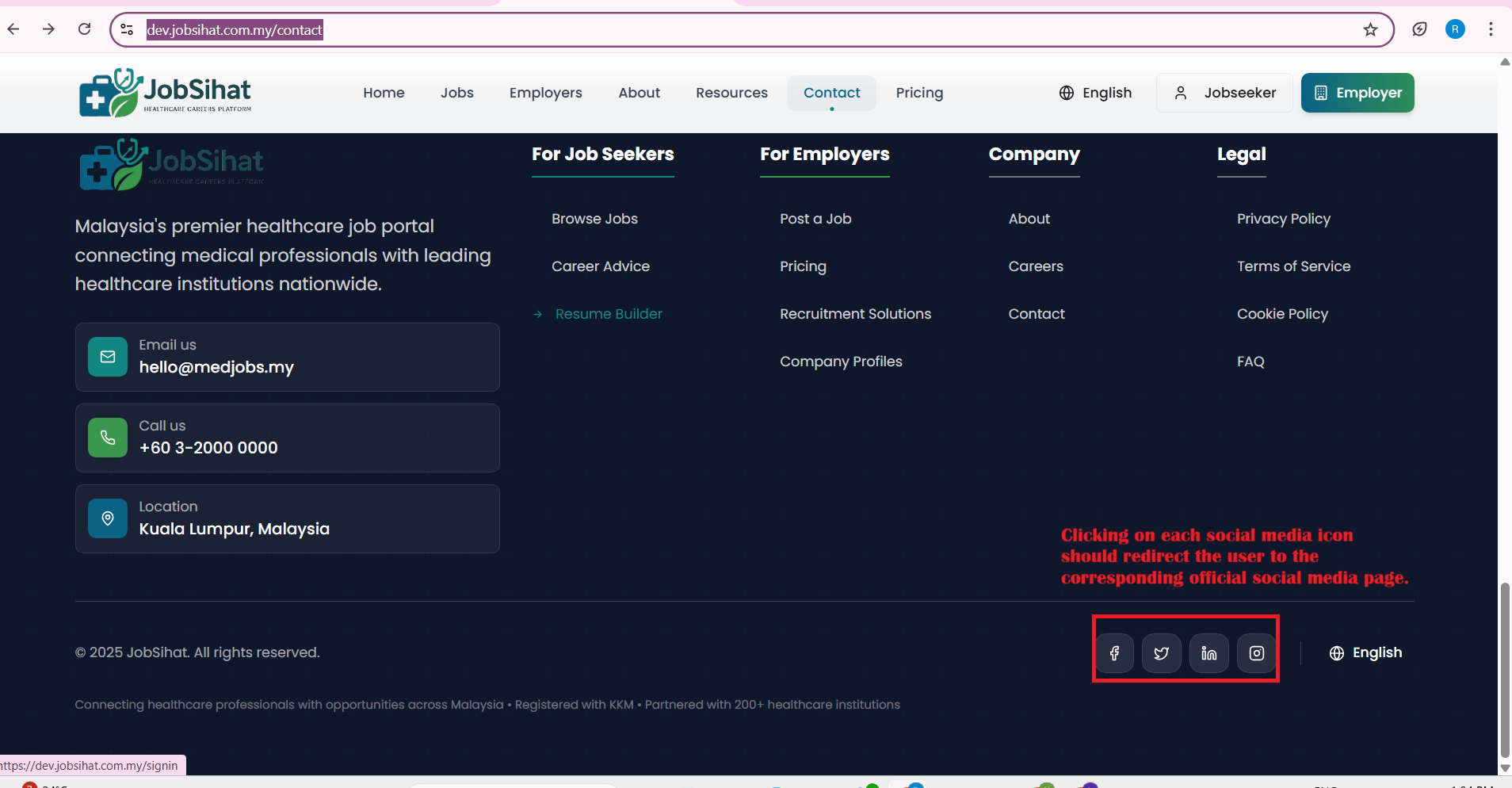Image resolution: width=1512 pixels, height=788 pixels.
Task: Click the green phone call icon
Action: pos(108,438)
